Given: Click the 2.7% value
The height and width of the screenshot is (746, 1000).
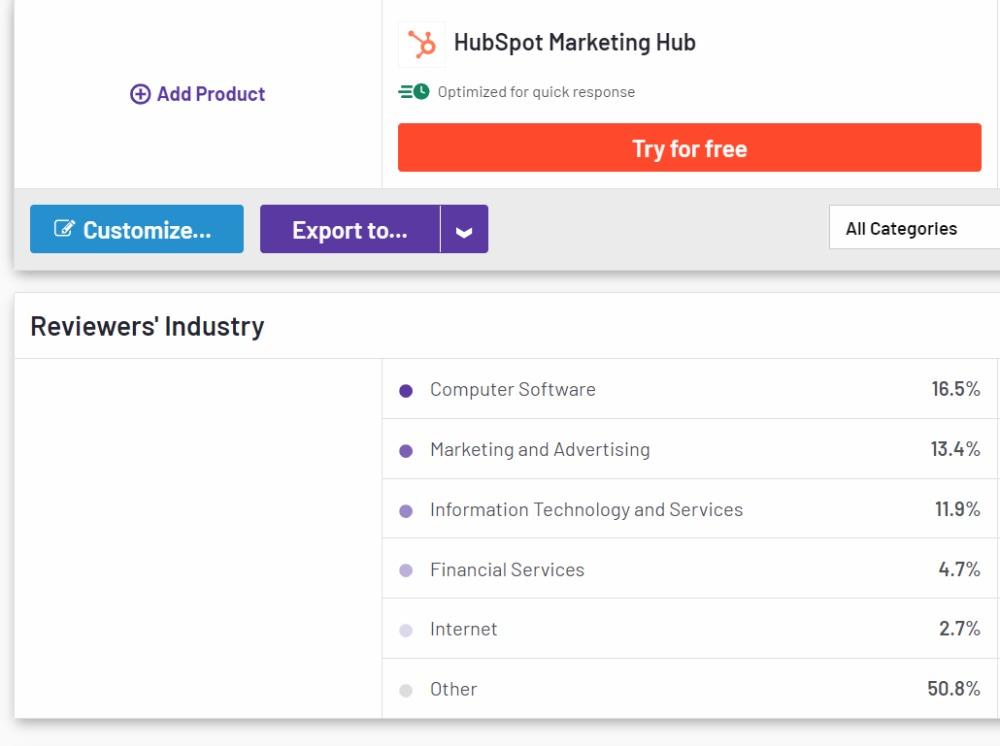Looking at the screenshot, I should 959,629.
